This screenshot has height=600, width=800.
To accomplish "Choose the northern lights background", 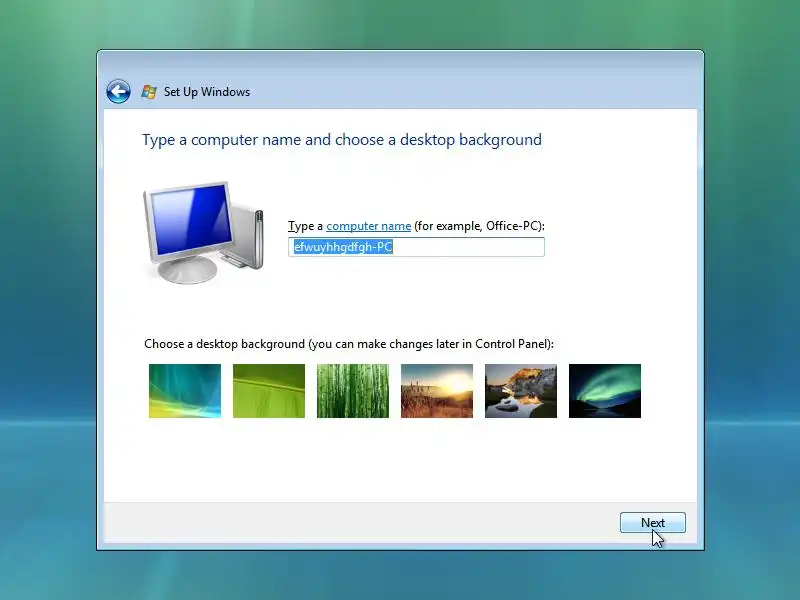I will (605, 391).
